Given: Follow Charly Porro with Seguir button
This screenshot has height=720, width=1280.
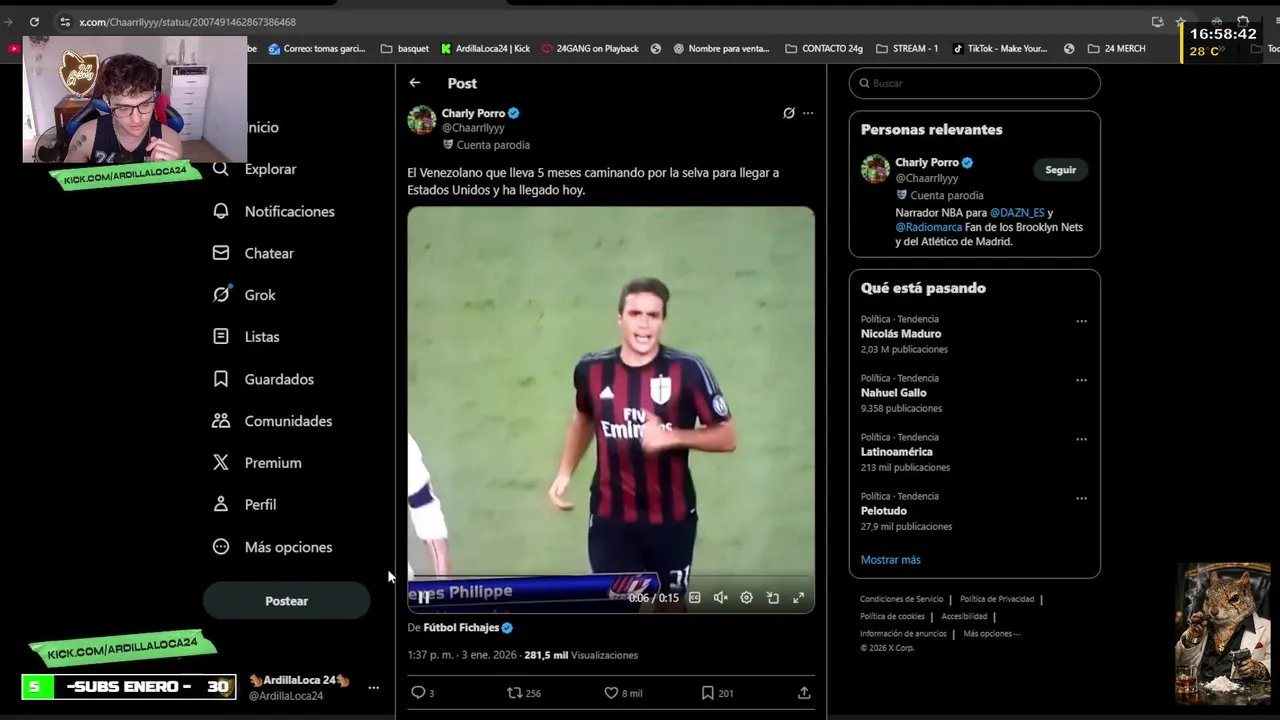Looking at the screenshot, I should pos(1061,170).
